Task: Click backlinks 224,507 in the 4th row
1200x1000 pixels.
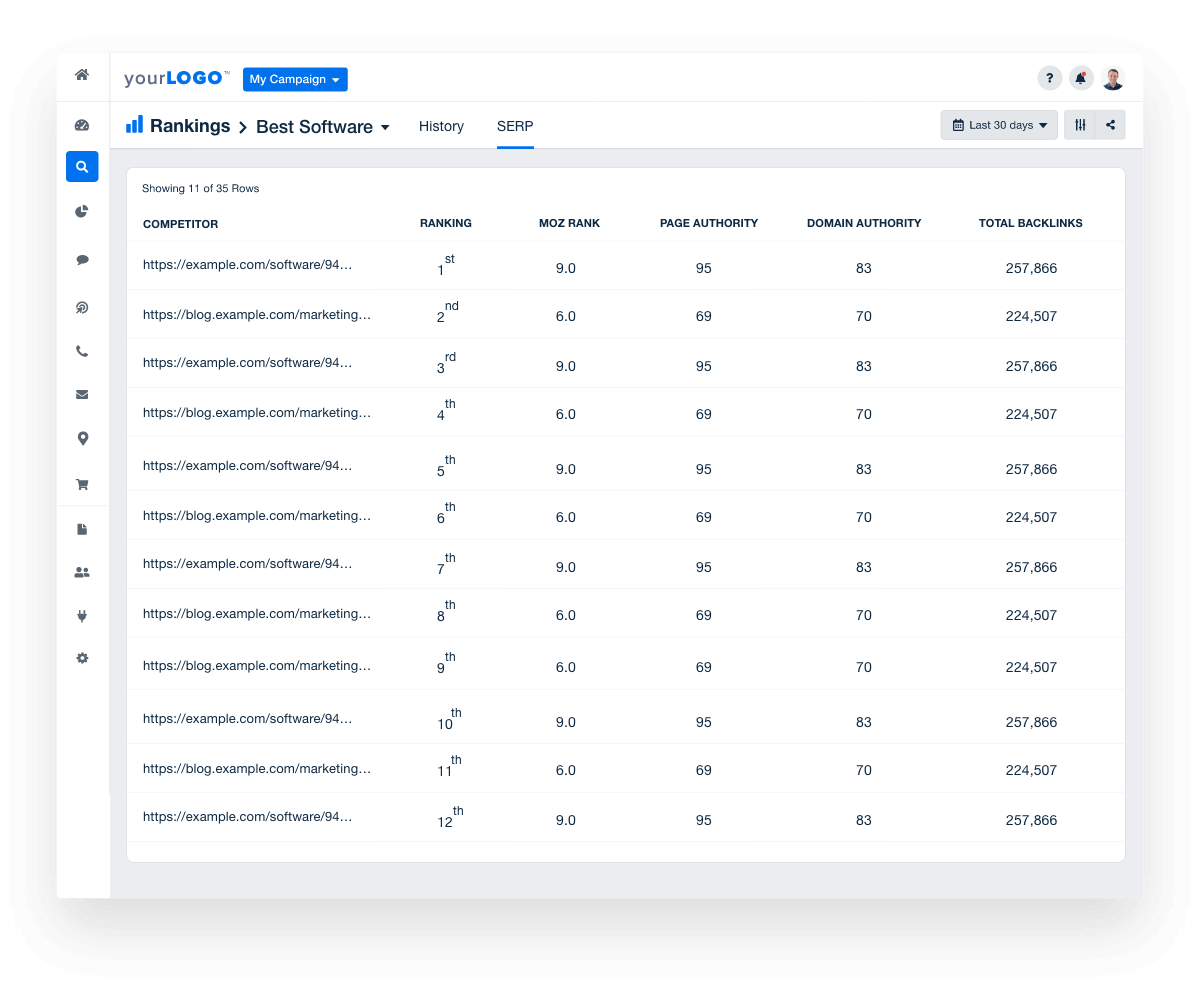Action: [x=1031, y=414]
